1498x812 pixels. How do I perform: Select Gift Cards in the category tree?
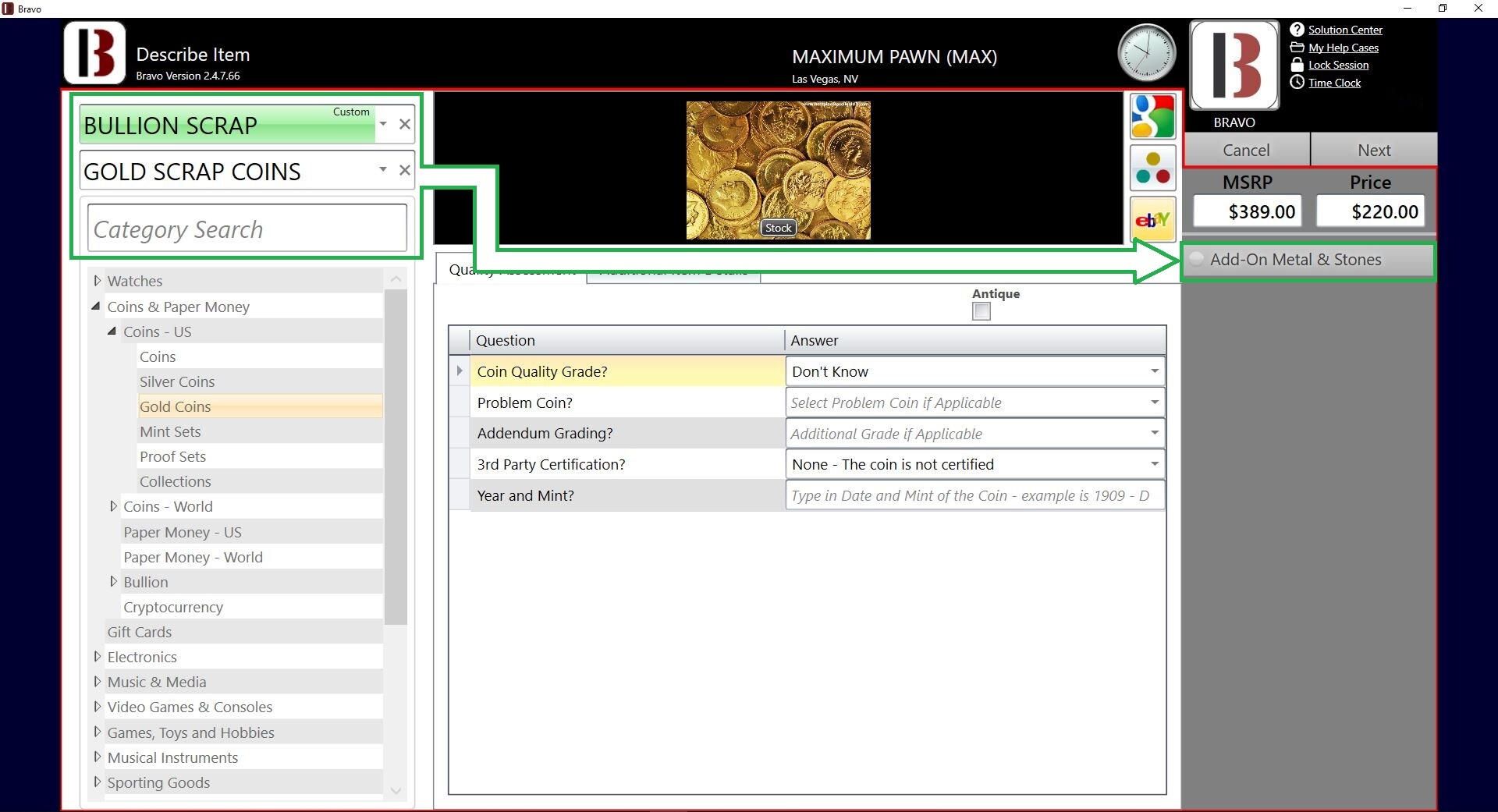click(140, 632)
